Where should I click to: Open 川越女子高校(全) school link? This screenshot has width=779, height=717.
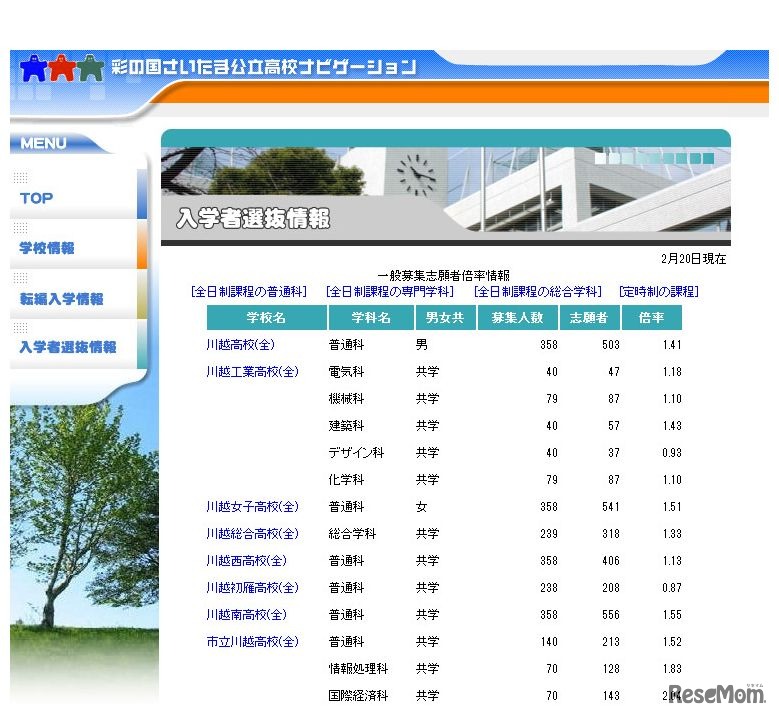[252, 507]
